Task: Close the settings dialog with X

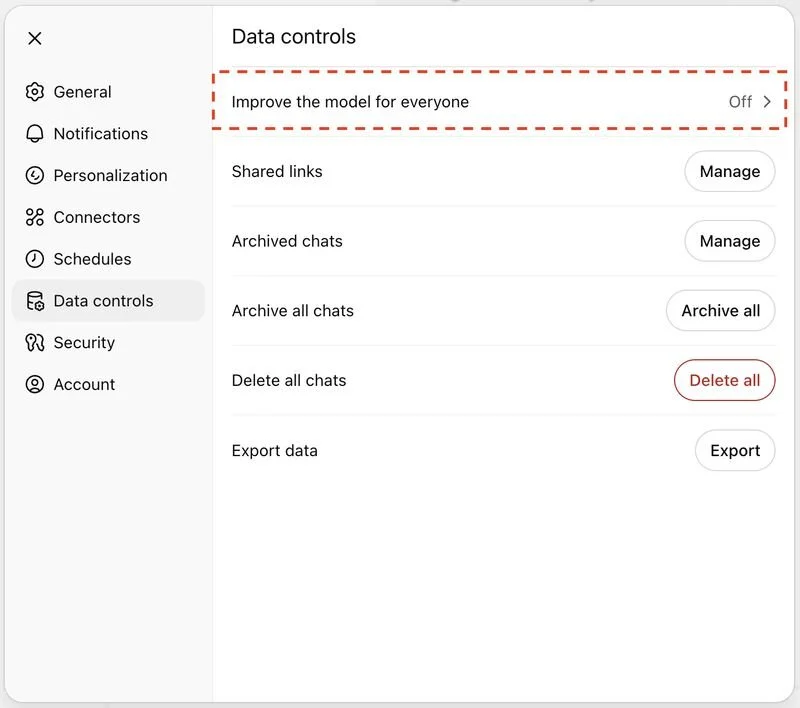Action: [35, 39]
